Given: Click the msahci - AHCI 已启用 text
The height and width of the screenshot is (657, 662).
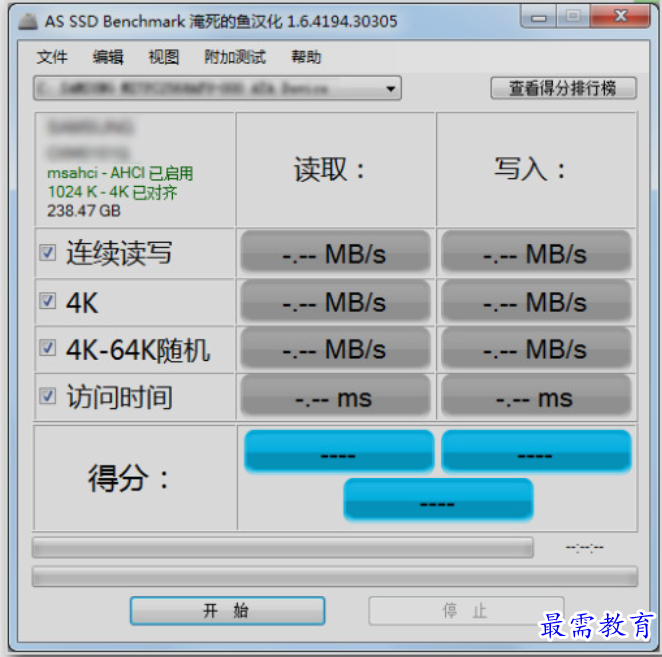Looking at the screenshot, I should 120,173.
